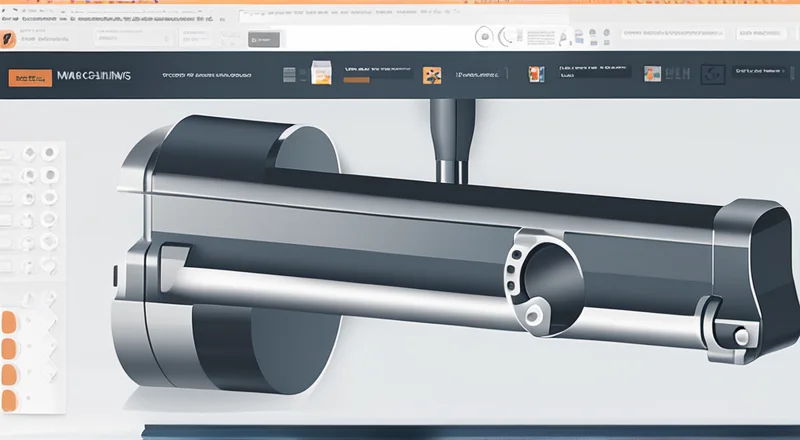Image resolution: width=800 pixels, height=440 pixels.
Task: Toggle the first orange switch in the left panel
Action: (x=9, y=321)
